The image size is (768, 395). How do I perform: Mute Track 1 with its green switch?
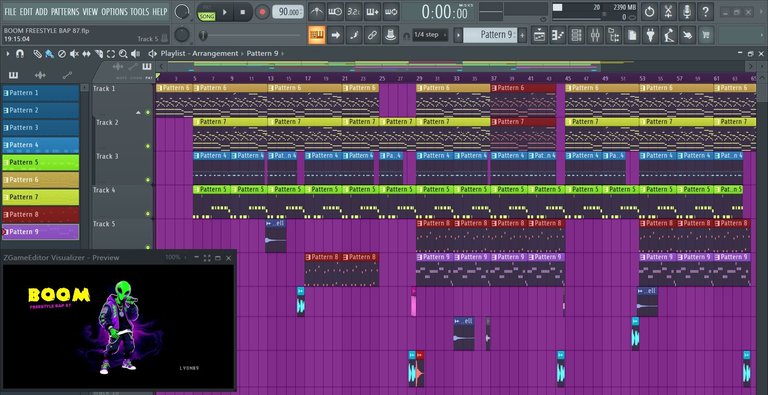(148, 112)
